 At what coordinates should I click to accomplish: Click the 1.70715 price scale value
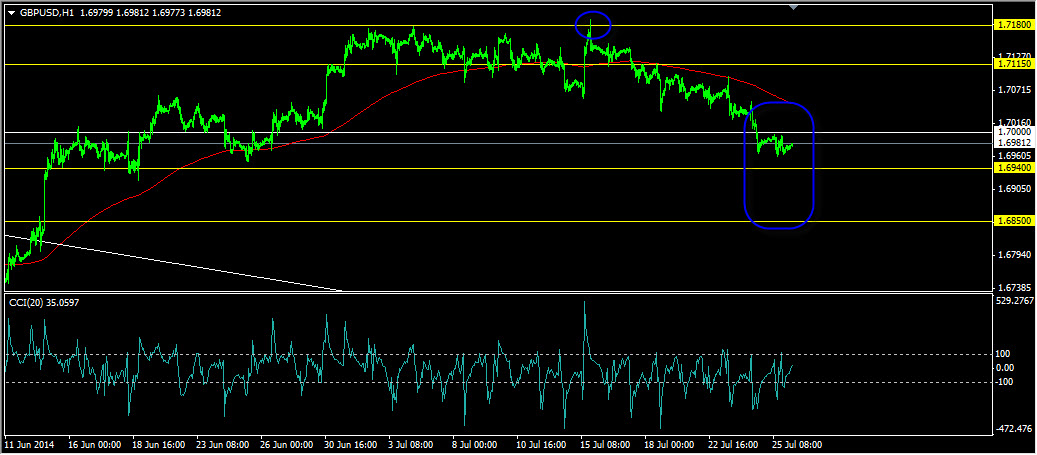point(1014,90)
